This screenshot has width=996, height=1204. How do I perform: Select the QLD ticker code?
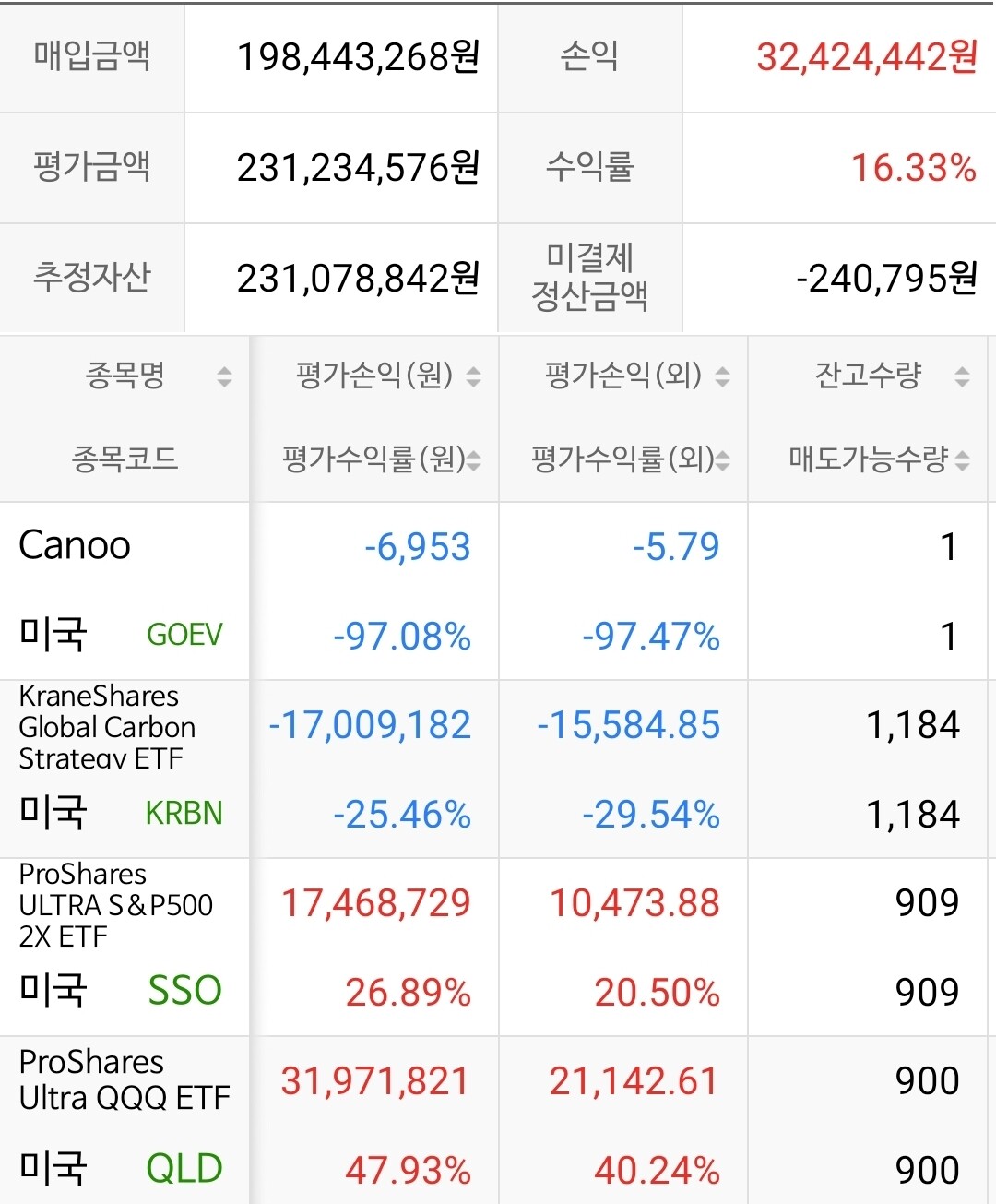(184, 1165)
